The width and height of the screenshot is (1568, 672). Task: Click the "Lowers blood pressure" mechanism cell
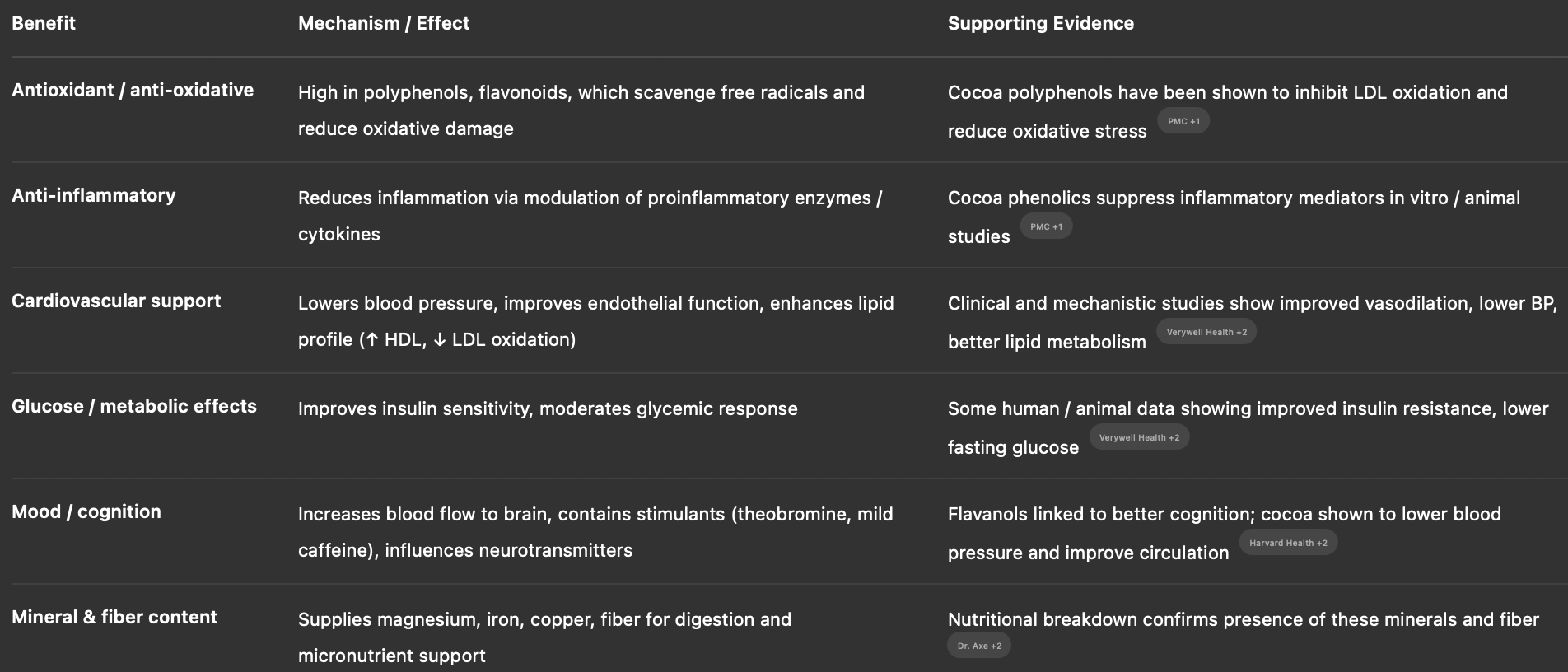coord(595,320)
